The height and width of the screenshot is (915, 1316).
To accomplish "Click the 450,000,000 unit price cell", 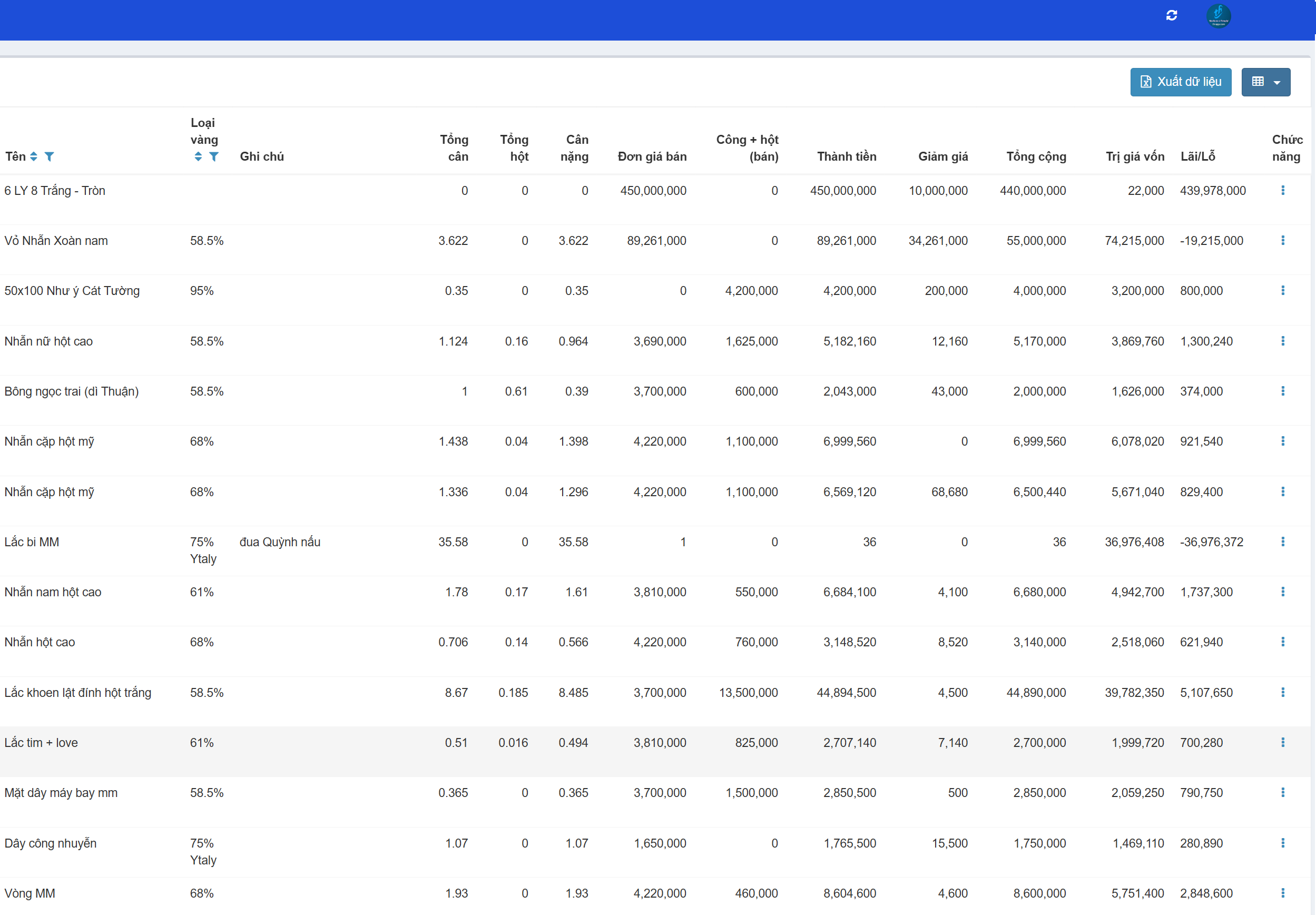I will pos(653,191).
